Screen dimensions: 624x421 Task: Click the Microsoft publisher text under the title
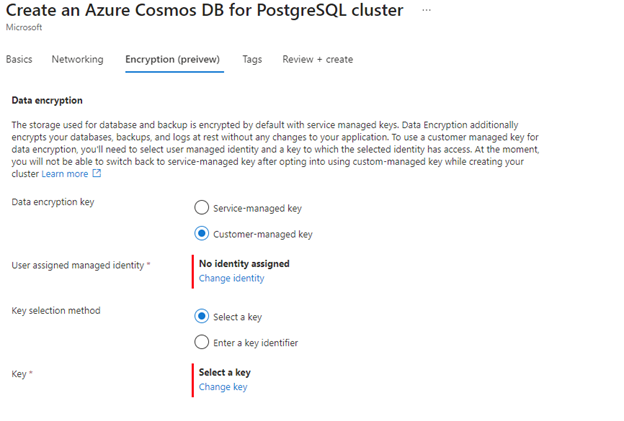coord(24,27)
